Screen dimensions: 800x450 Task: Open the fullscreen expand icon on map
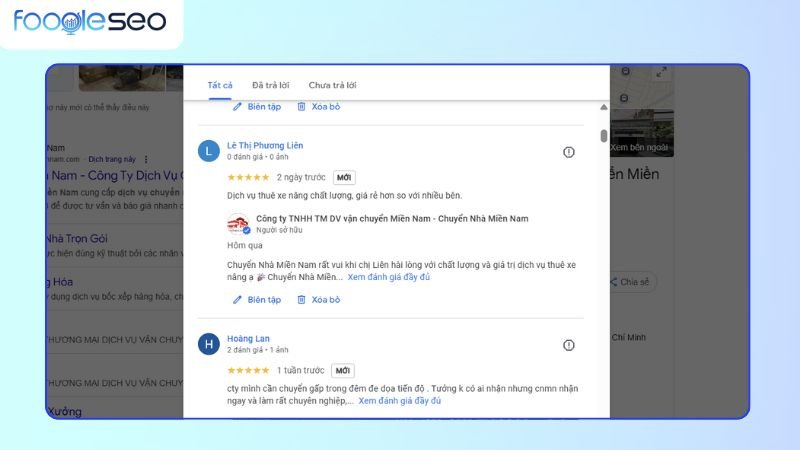[x=659, y=73]
